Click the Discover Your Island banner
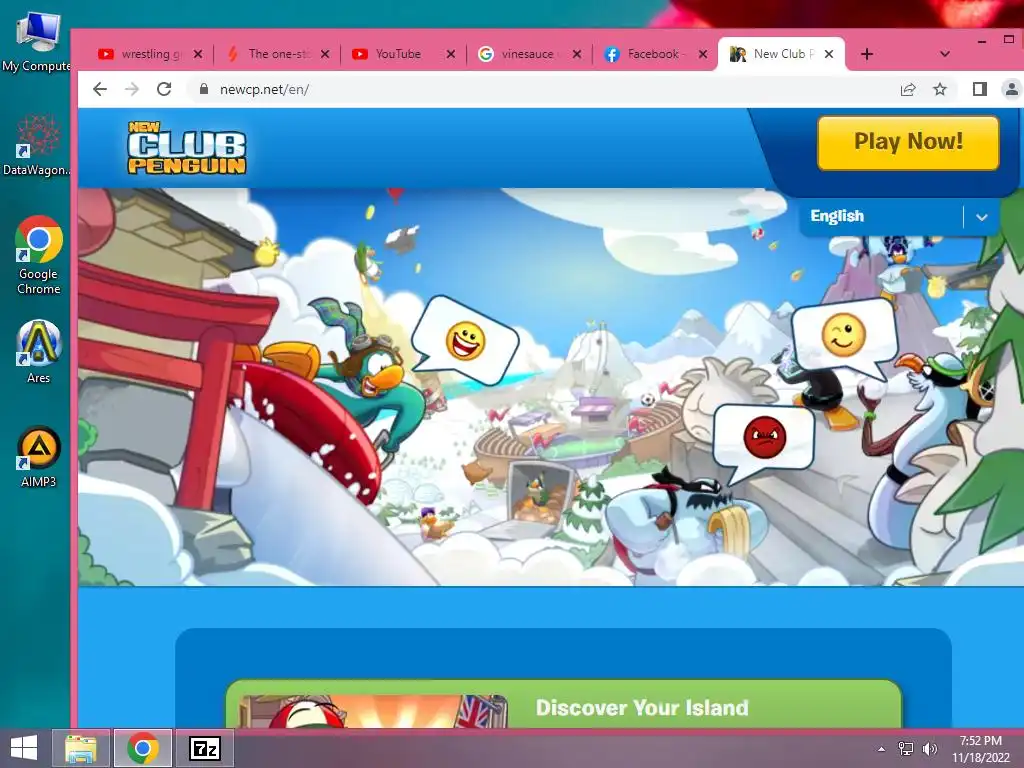 coord(563,704)
